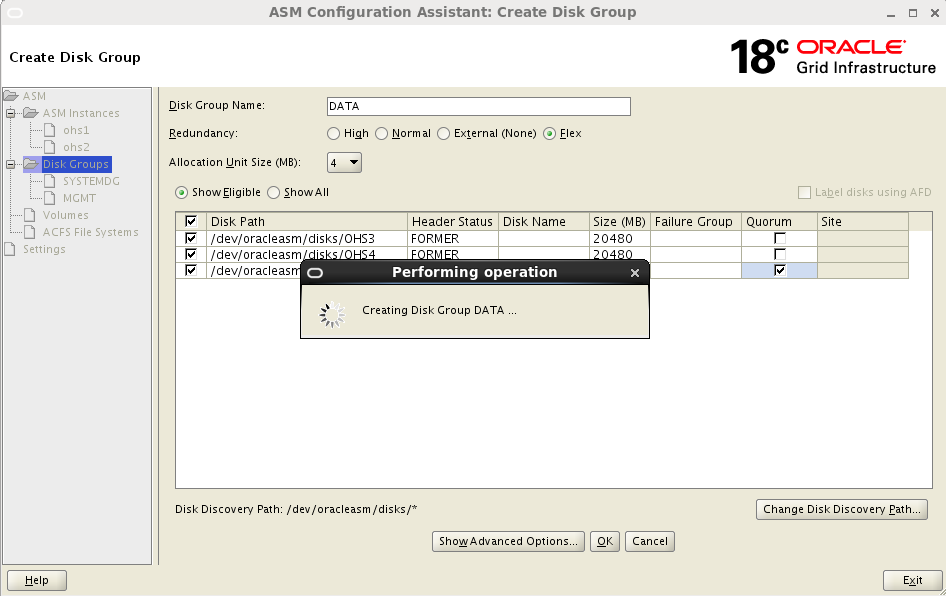This screenshot has height=596, width=946.
Task: Open Settings in the navigation tree
Action: (x=44, y=249)
